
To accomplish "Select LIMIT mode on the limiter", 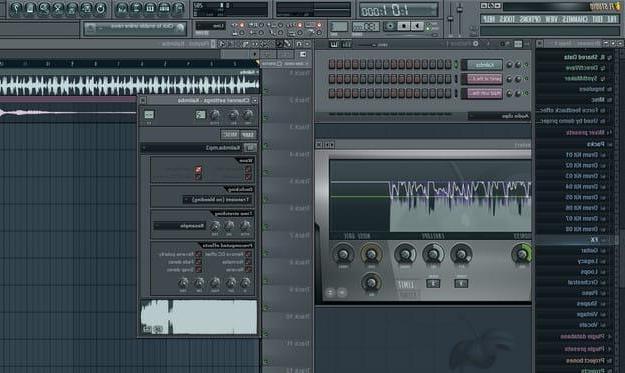I will click(x=407, y=285).
